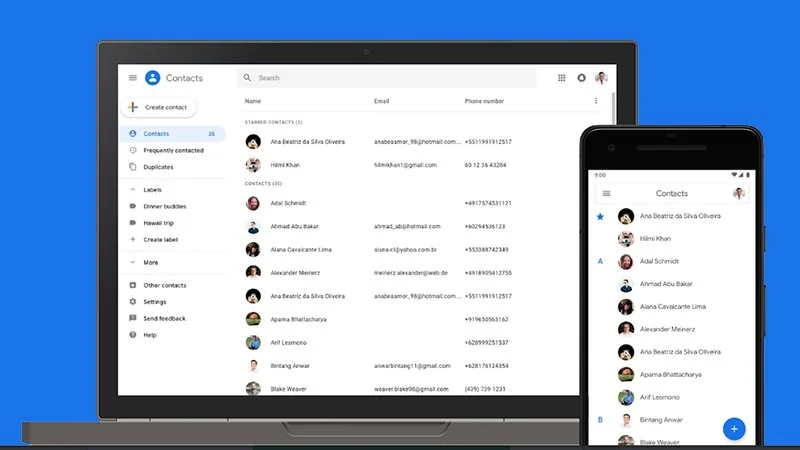Image resolution: width=800 pixels, height=450 pixels.
Task: Click the Frequently contacted clock icon
Action: (x=133, y=151)
